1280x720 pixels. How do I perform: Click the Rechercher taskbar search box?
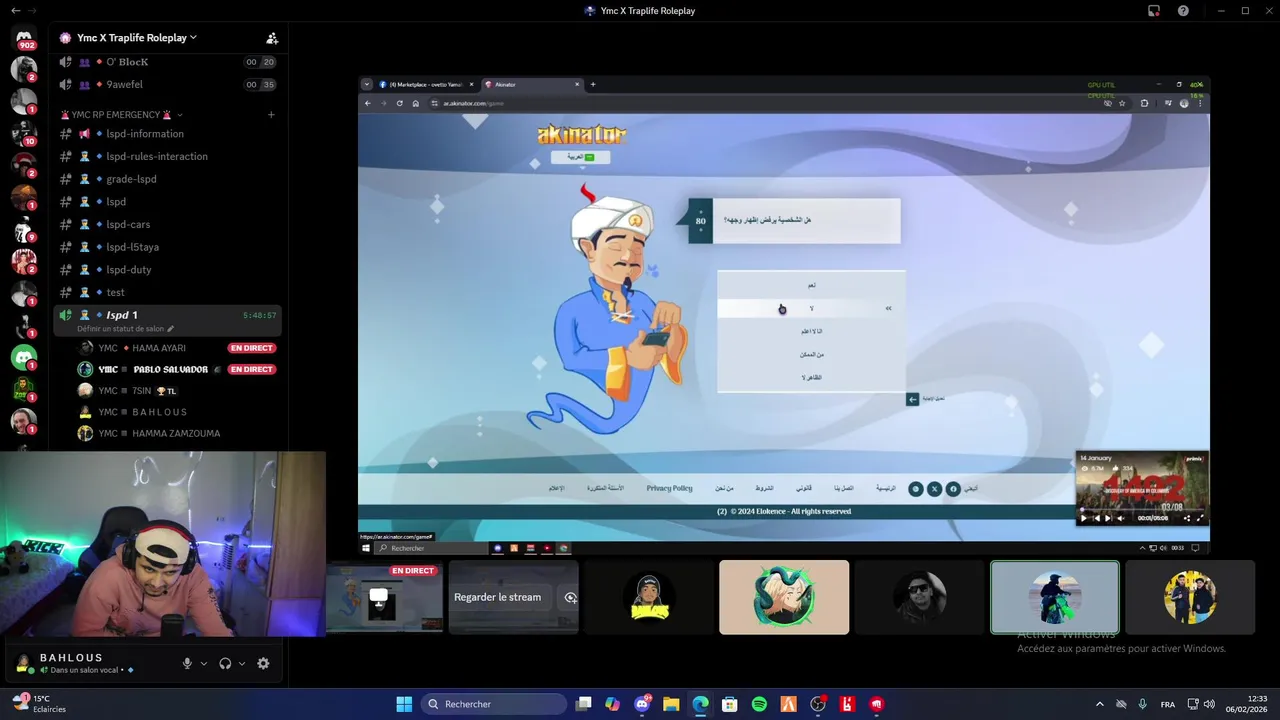point(494,704)
